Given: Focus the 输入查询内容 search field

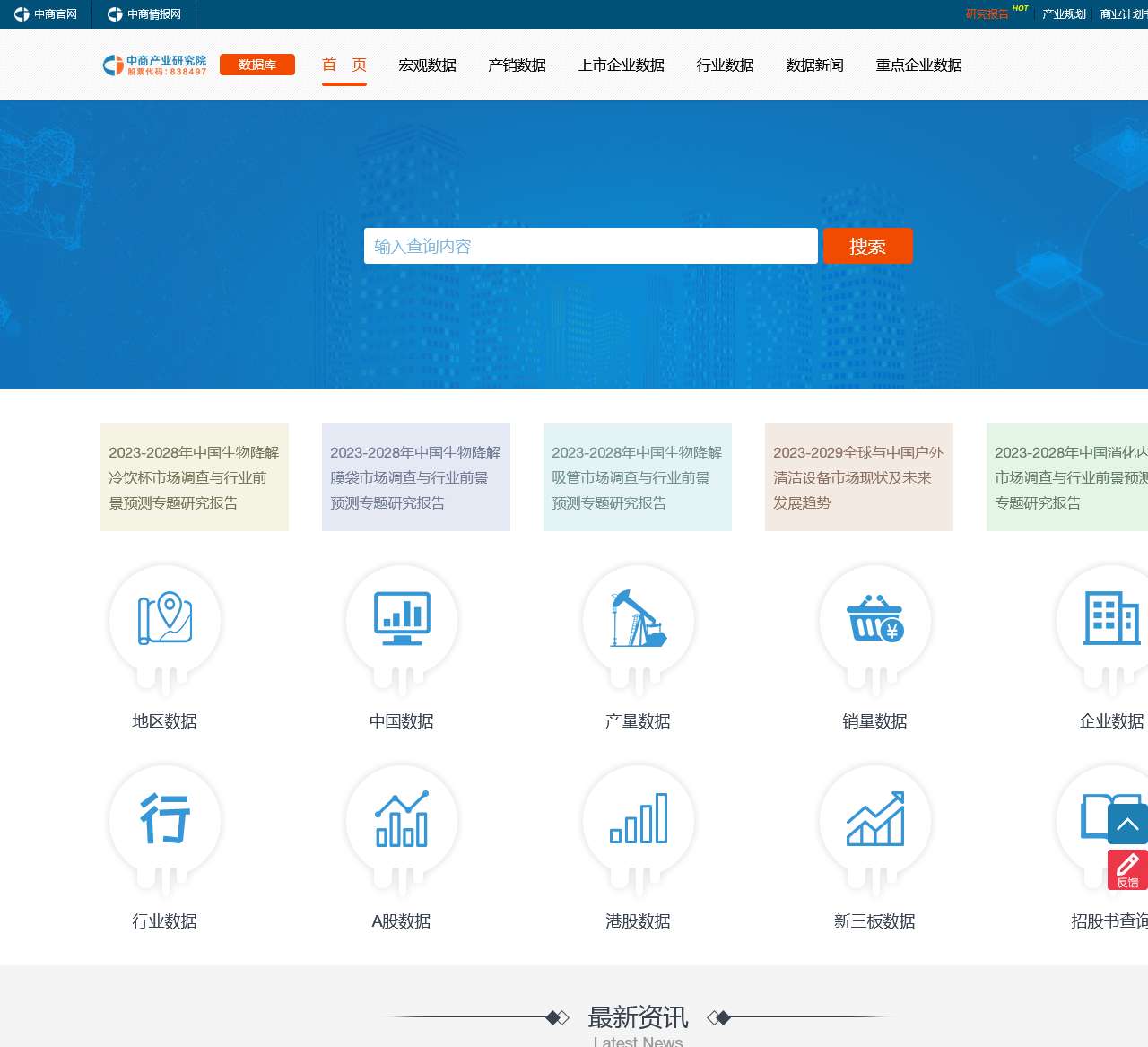Looking at the screenshot, I should click(x=590, y=246).
